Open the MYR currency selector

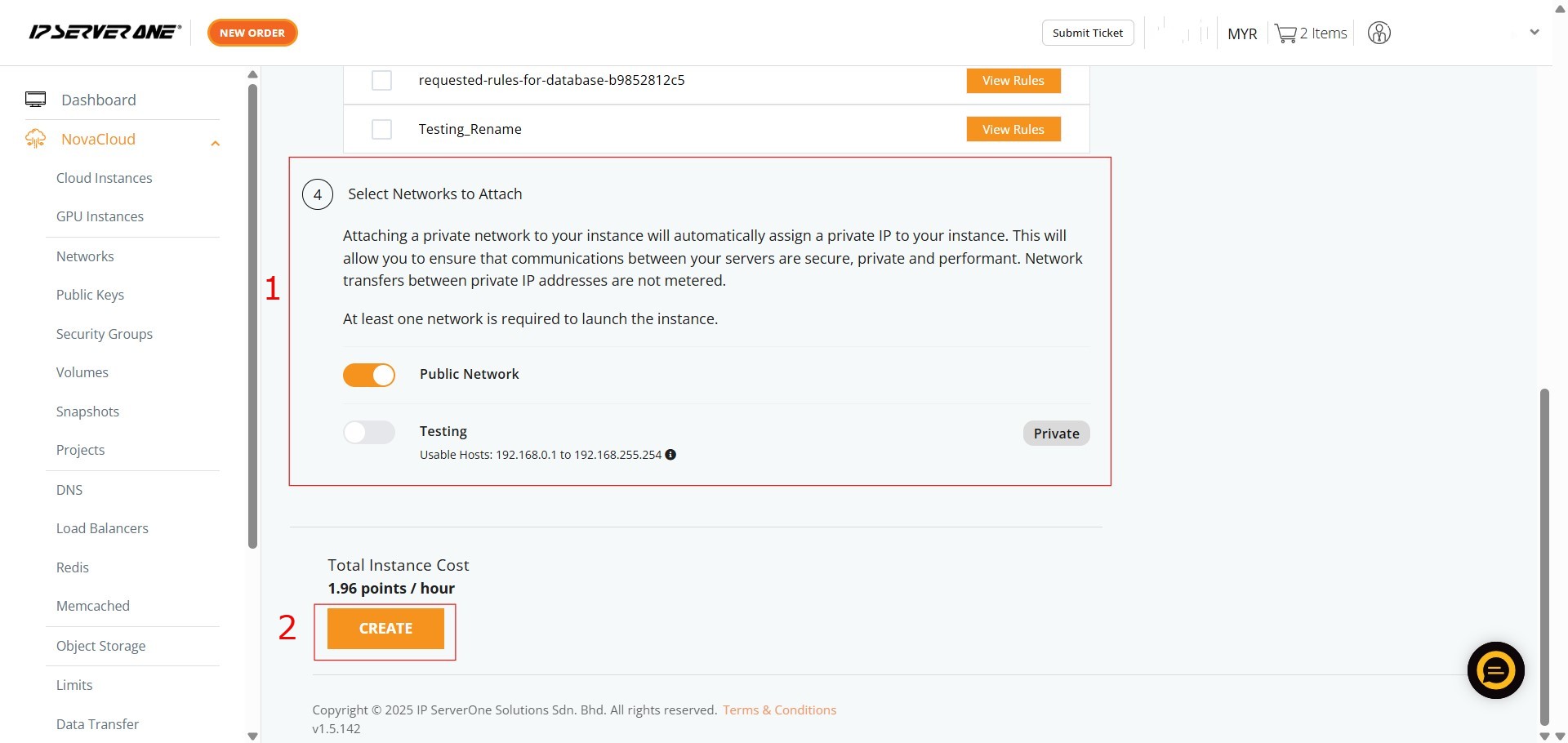click(x=1241, y=33)
